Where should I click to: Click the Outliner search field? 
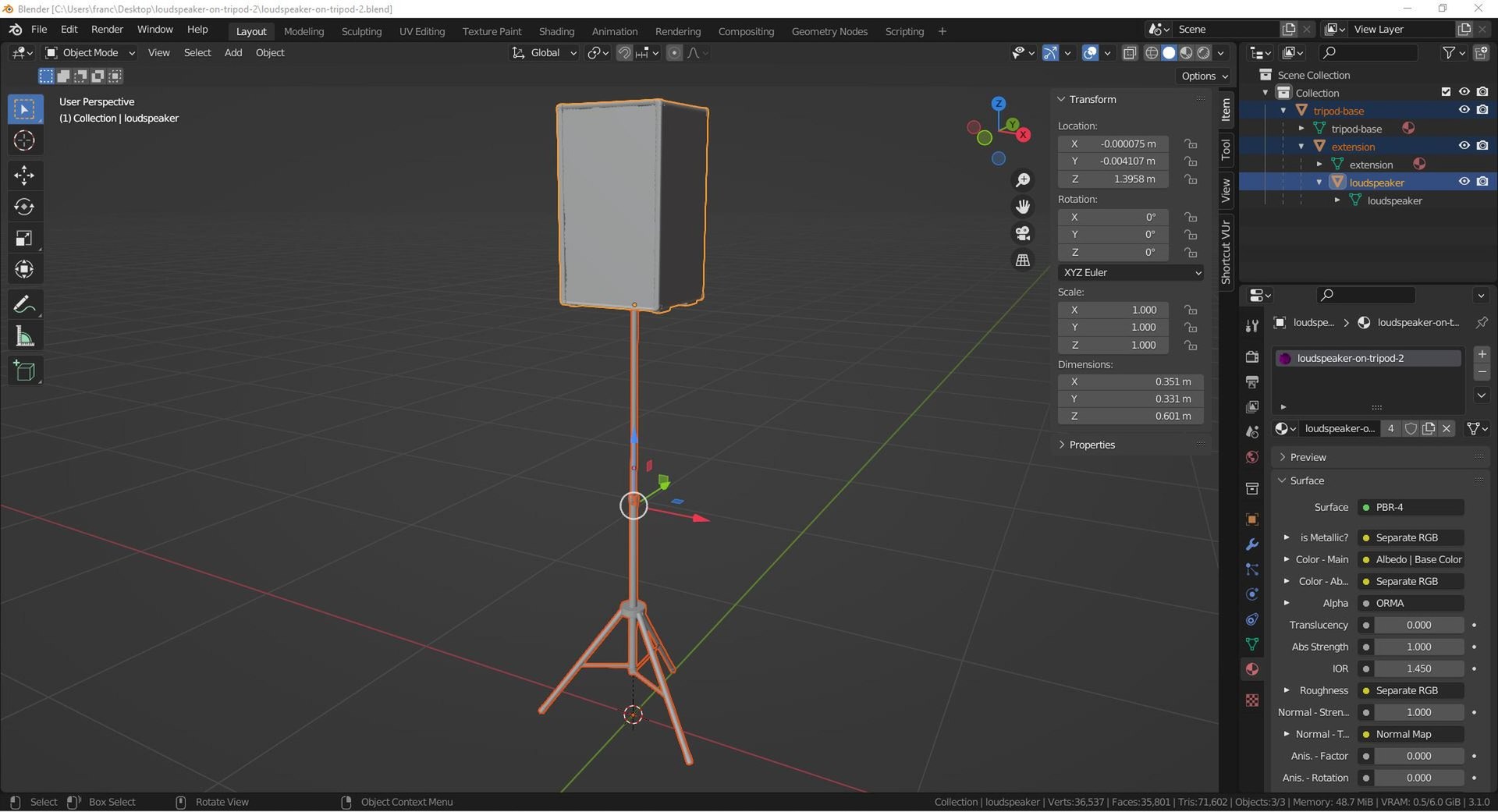tap(1368, 52)
